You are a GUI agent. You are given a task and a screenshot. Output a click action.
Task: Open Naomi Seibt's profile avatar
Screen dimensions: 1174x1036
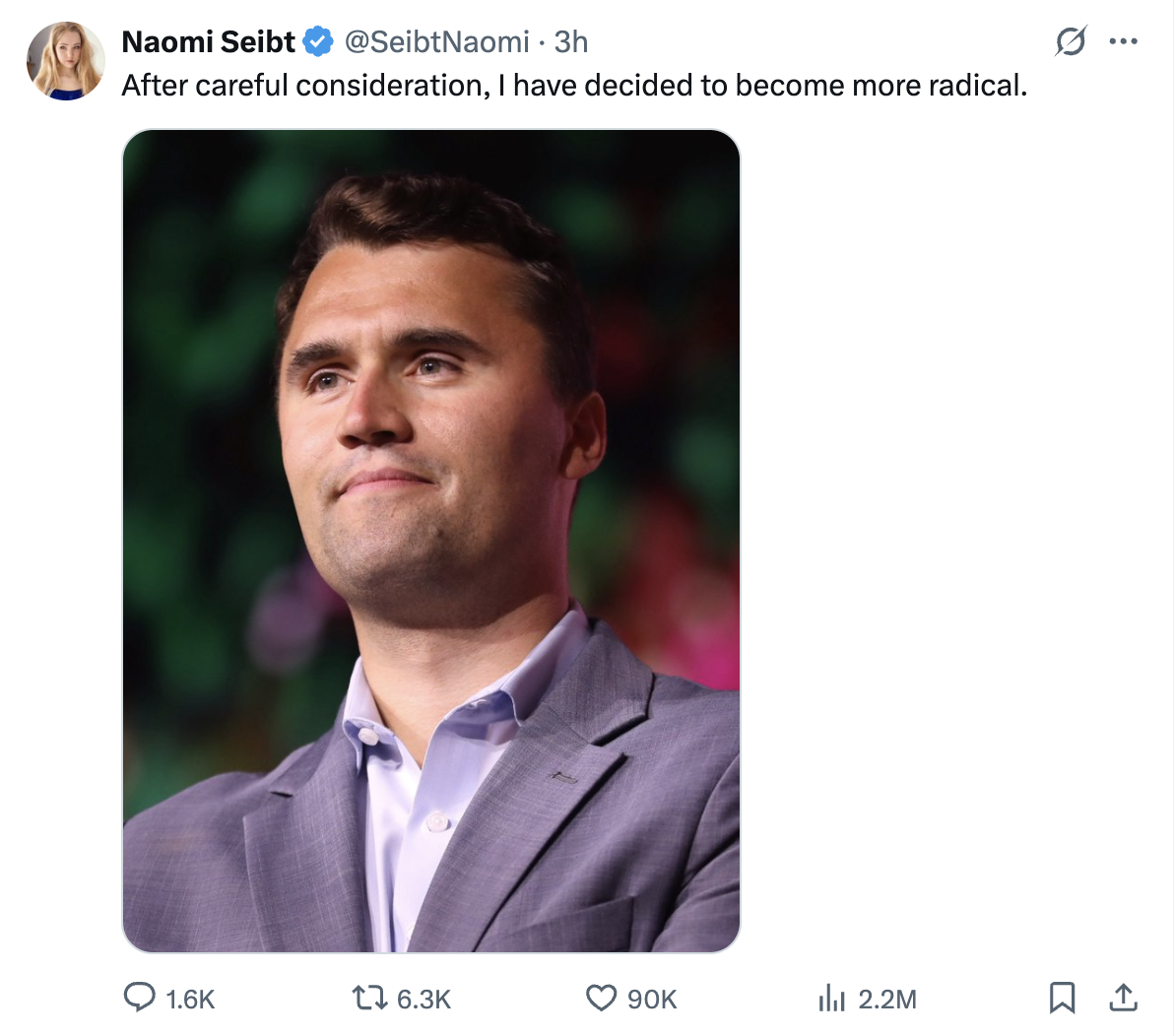[66, 61]
